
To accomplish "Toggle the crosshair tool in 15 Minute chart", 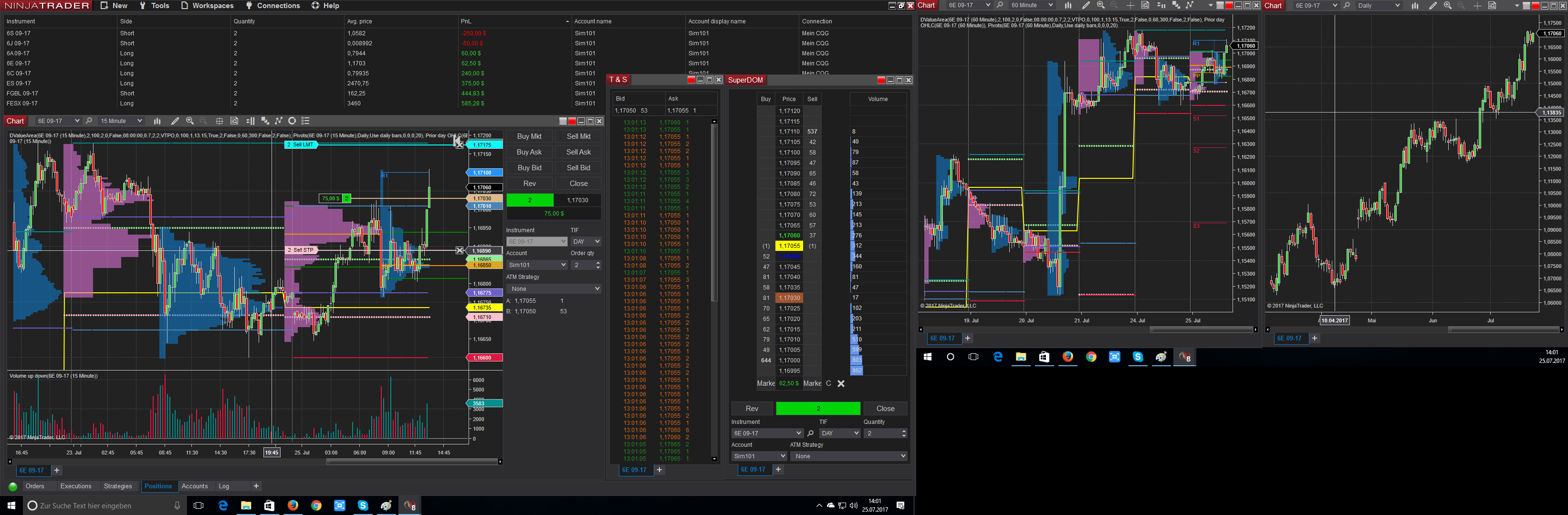I will 220,121.
